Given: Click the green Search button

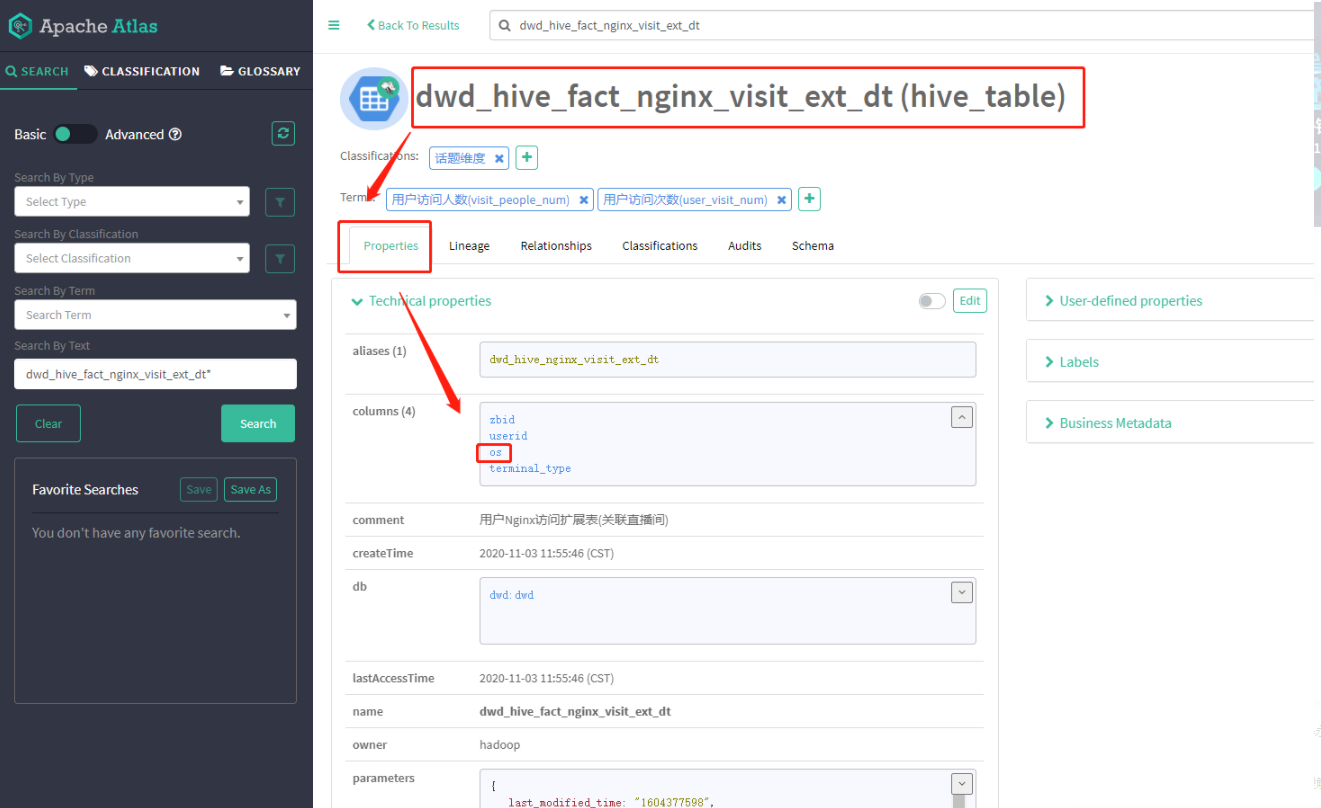Looking at the screenshot, I should pos(258,424).
